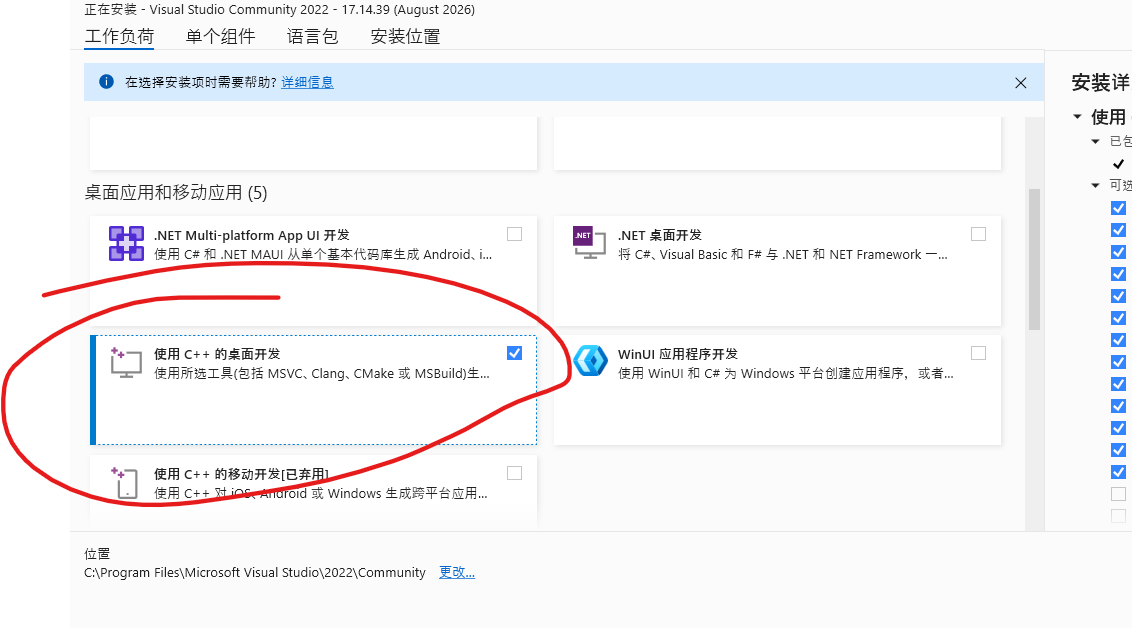Click the .NET MAUI workload icon
This screenshot has width=1132, height=628.
[126, 243]
